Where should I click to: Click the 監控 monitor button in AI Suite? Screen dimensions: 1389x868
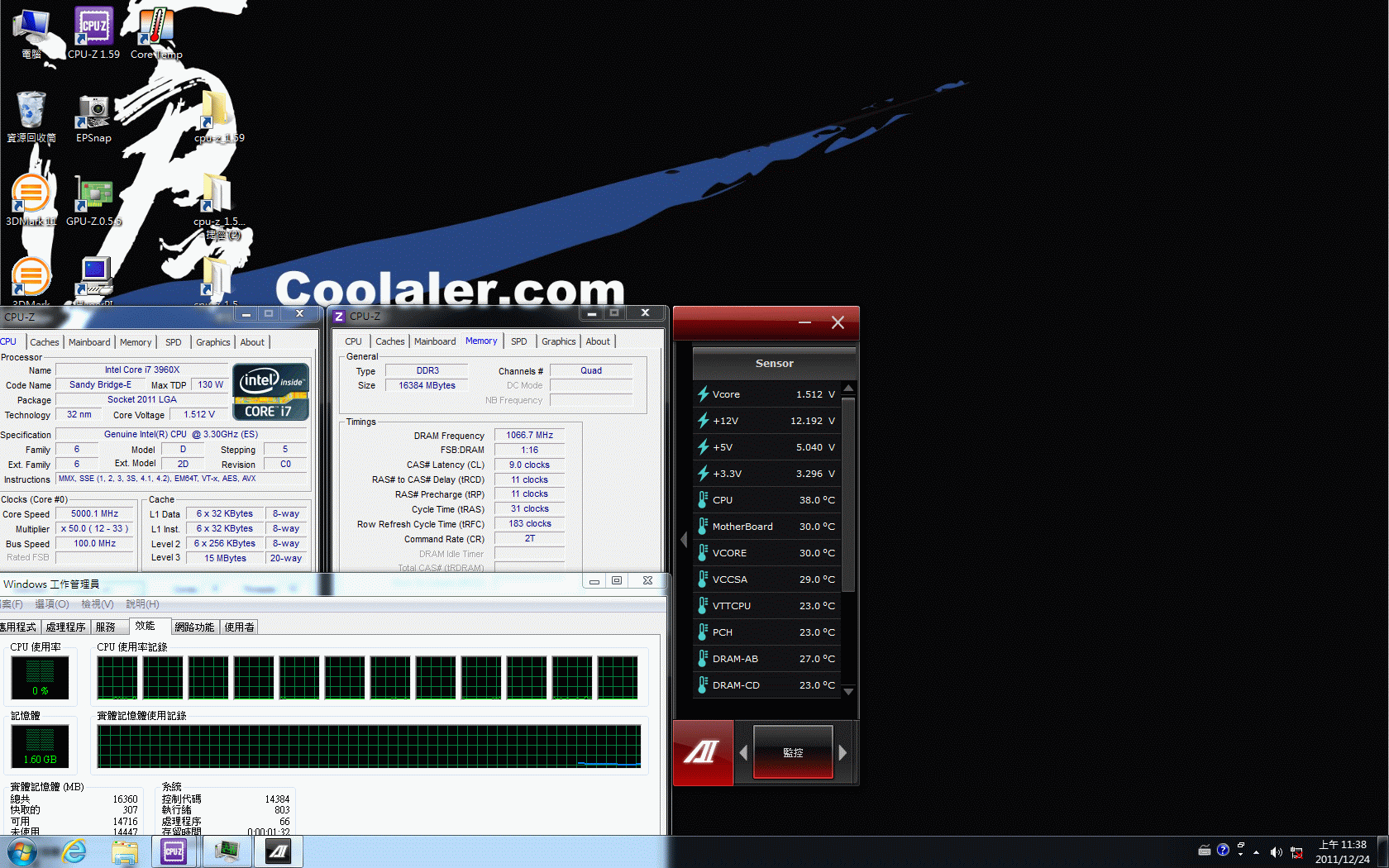[x=793, y=752]
